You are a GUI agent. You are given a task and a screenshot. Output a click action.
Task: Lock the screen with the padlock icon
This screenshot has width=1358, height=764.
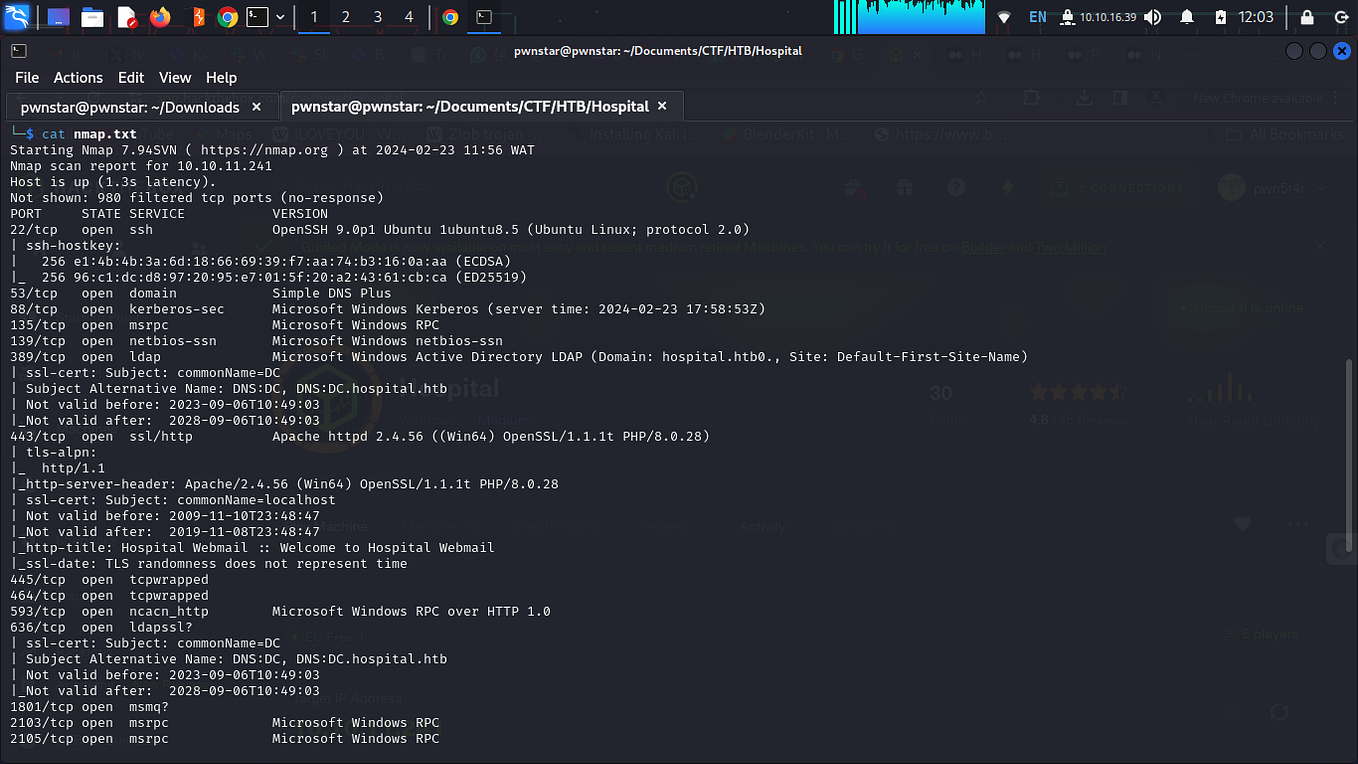(1307, 17)
